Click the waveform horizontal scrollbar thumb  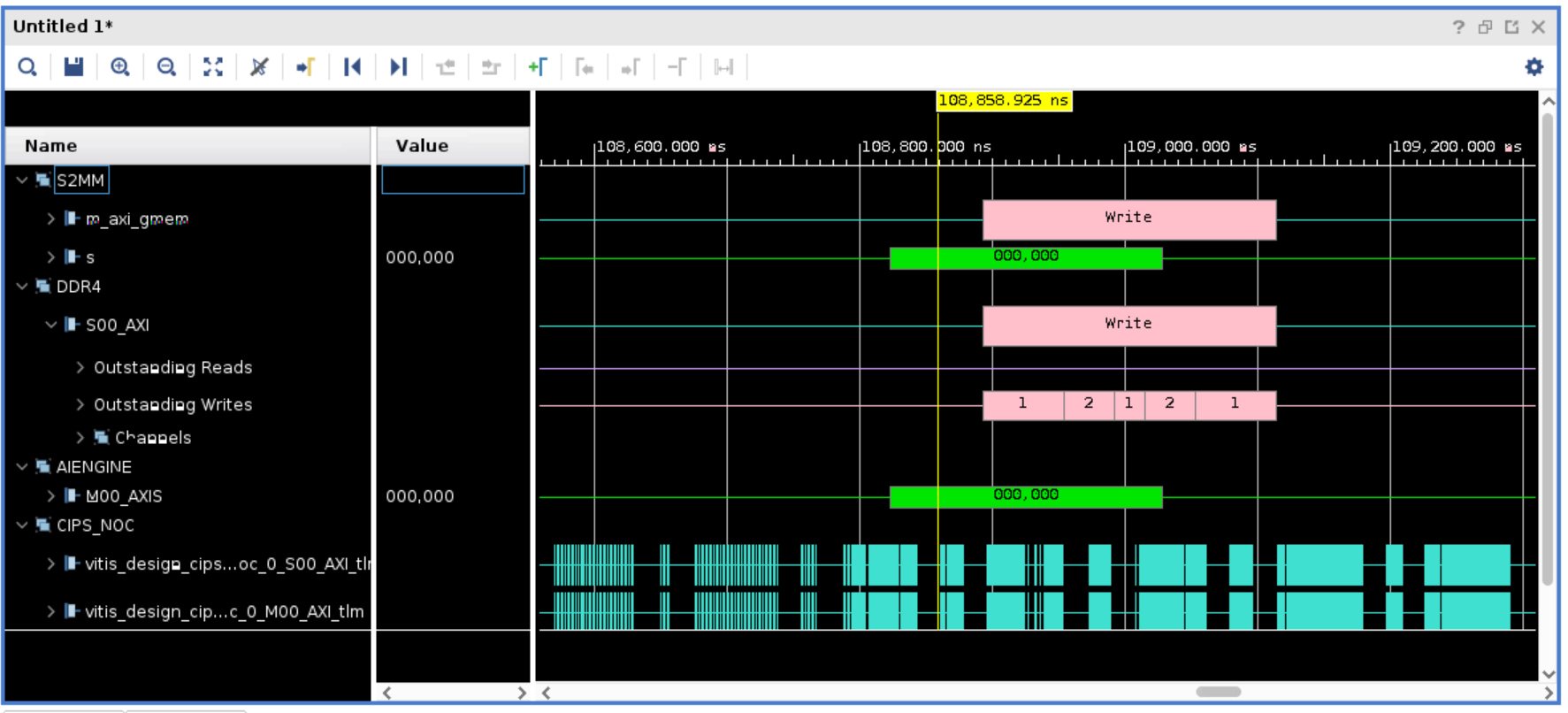(1218, 692)
